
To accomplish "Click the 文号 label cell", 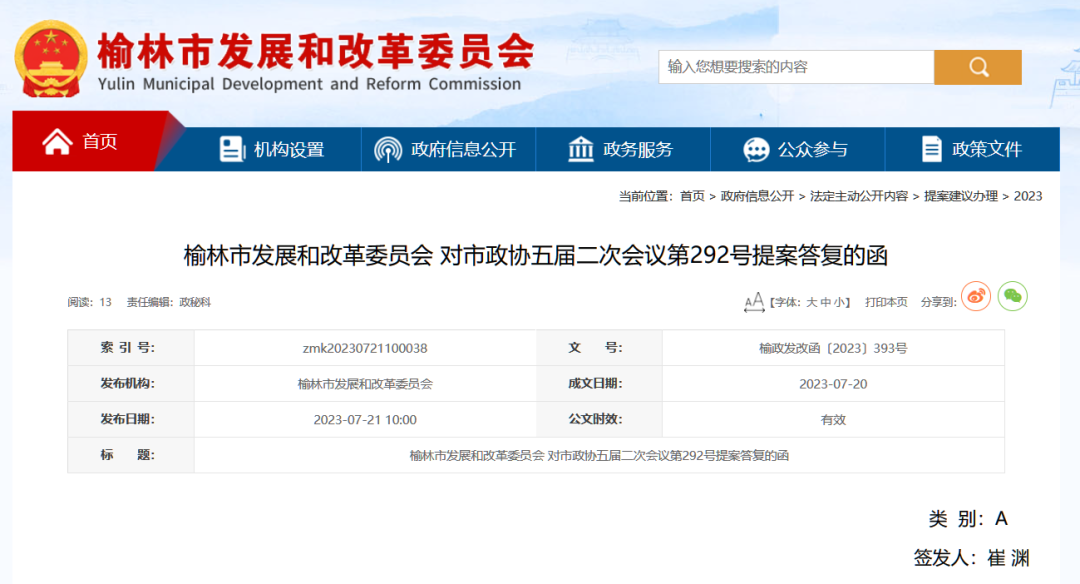I will 599,348.
